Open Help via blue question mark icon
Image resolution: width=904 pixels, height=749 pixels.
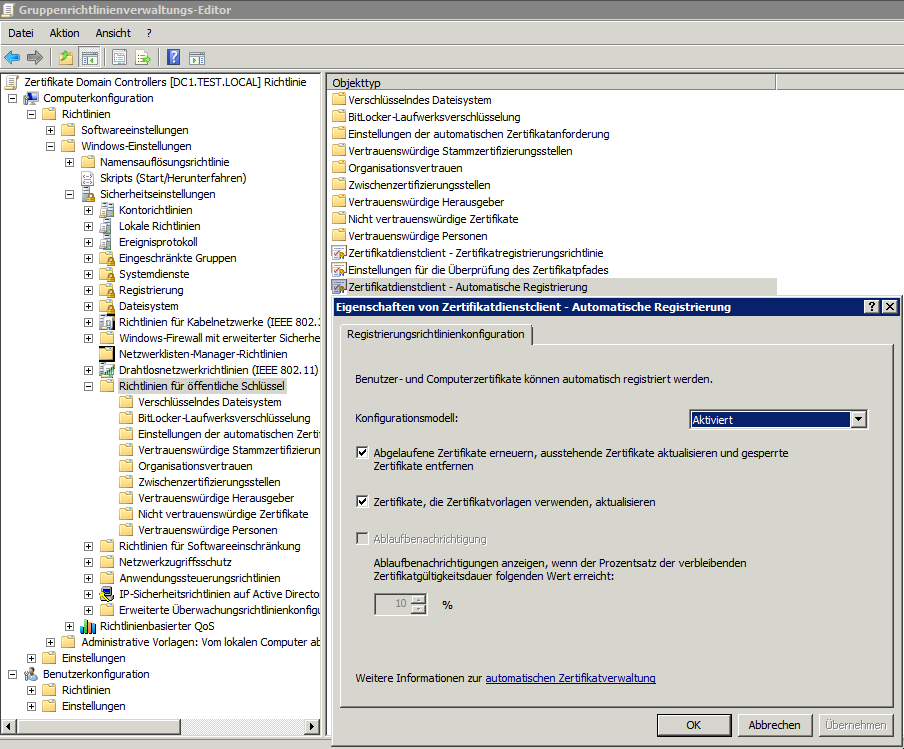click(173, 57)
